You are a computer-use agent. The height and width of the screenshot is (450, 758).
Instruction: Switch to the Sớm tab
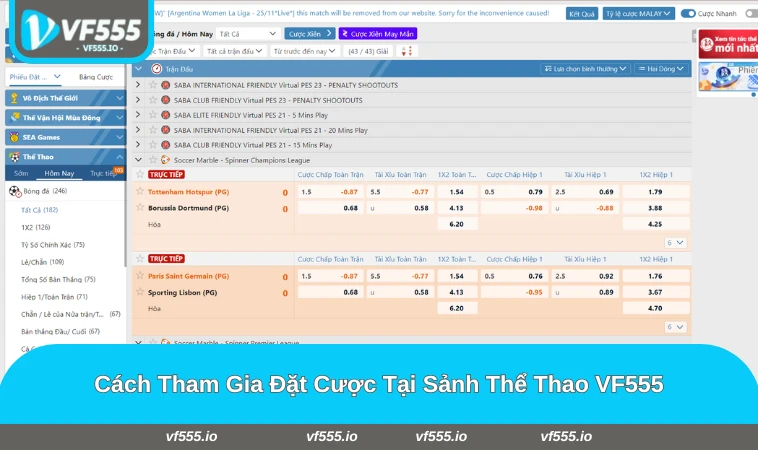click(x=21, y=173)
